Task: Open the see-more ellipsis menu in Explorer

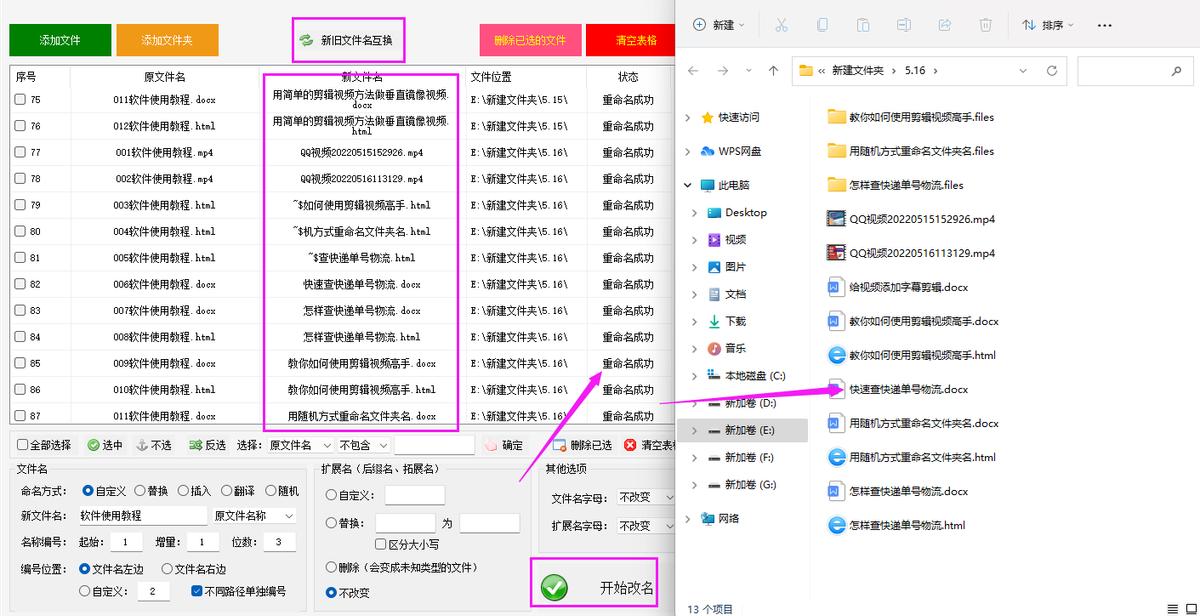Action: (1104, 25)
